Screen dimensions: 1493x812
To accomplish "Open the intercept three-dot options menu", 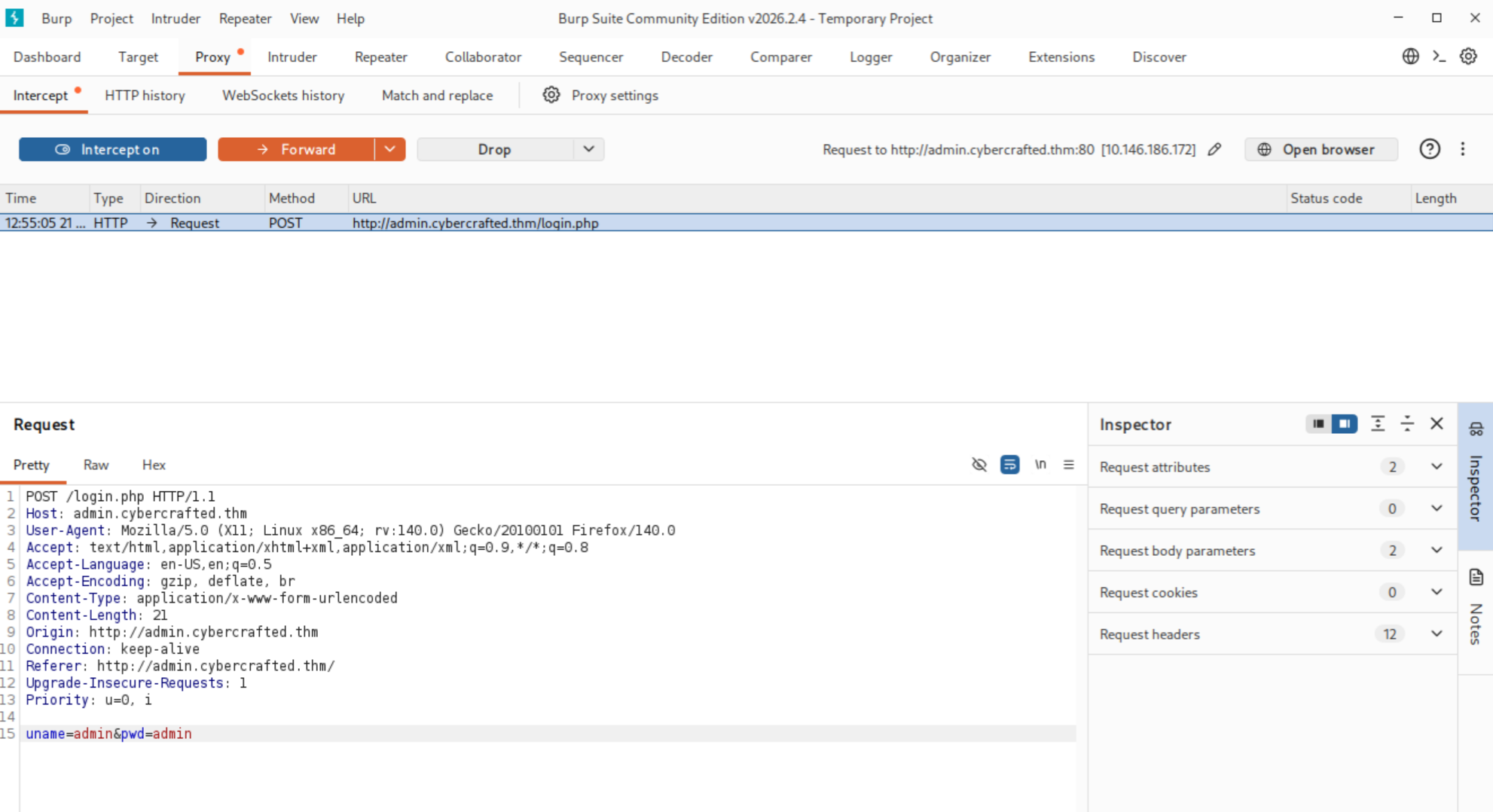I will tap(1463, 149).
